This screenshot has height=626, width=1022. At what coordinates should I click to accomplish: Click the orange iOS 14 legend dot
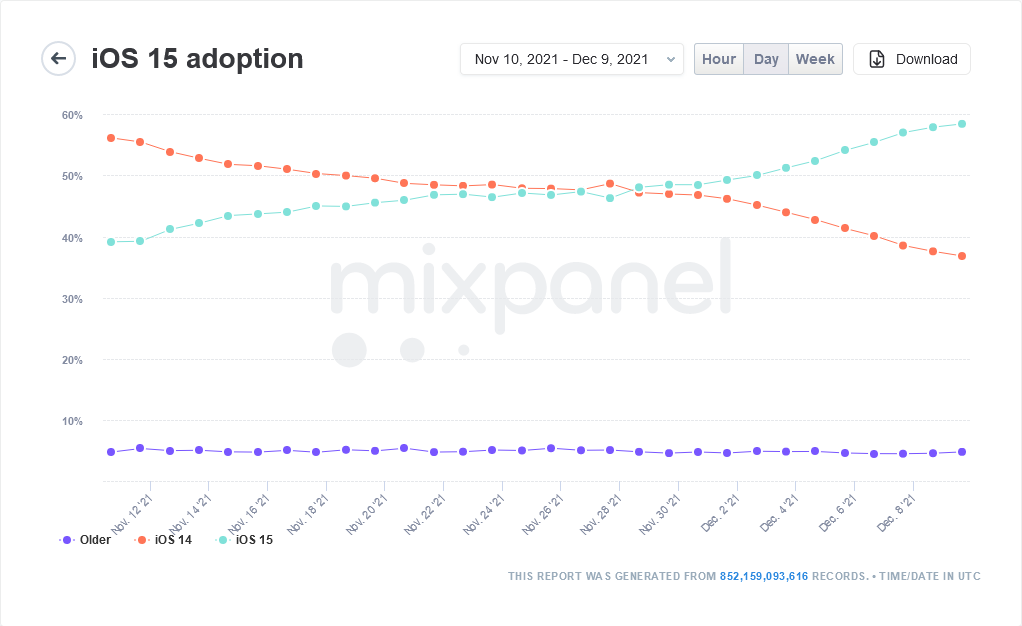tap(142, 540)
